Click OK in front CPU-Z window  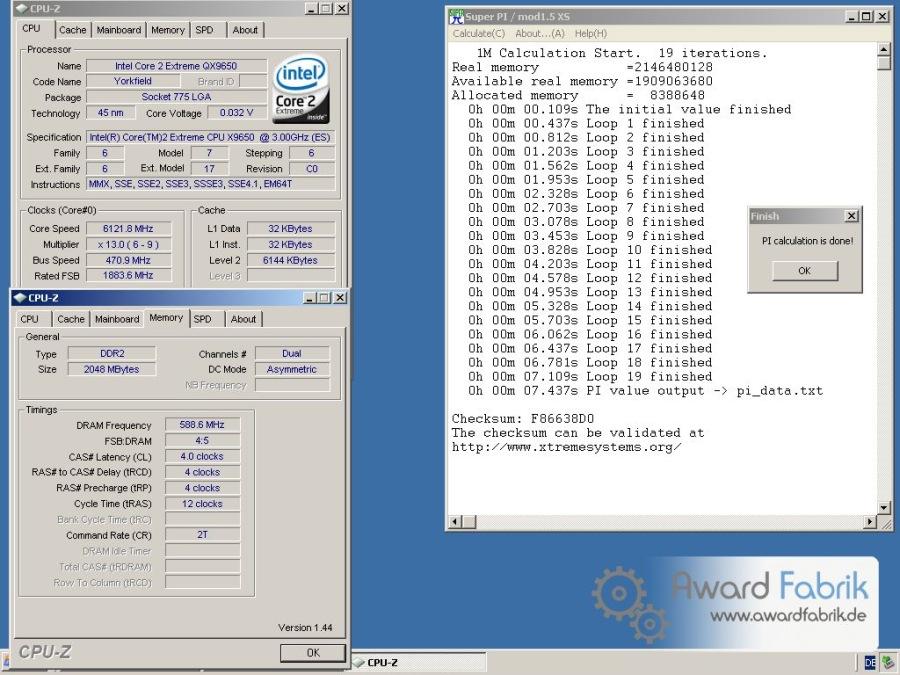point(313,653)
